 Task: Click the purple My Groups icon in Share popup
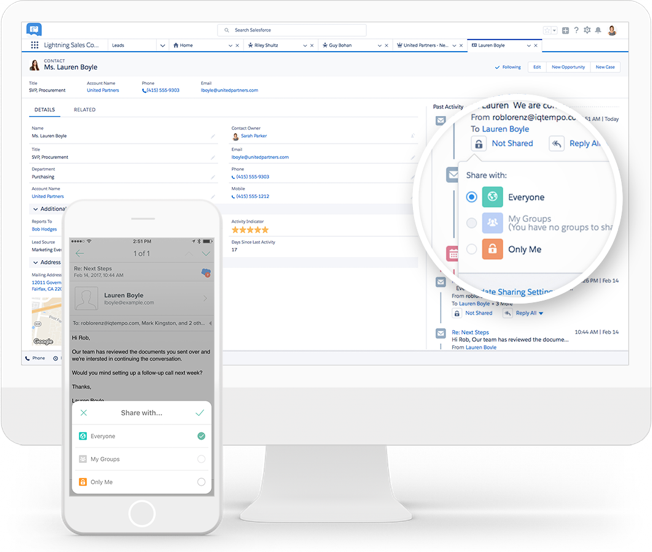(492, 223)
